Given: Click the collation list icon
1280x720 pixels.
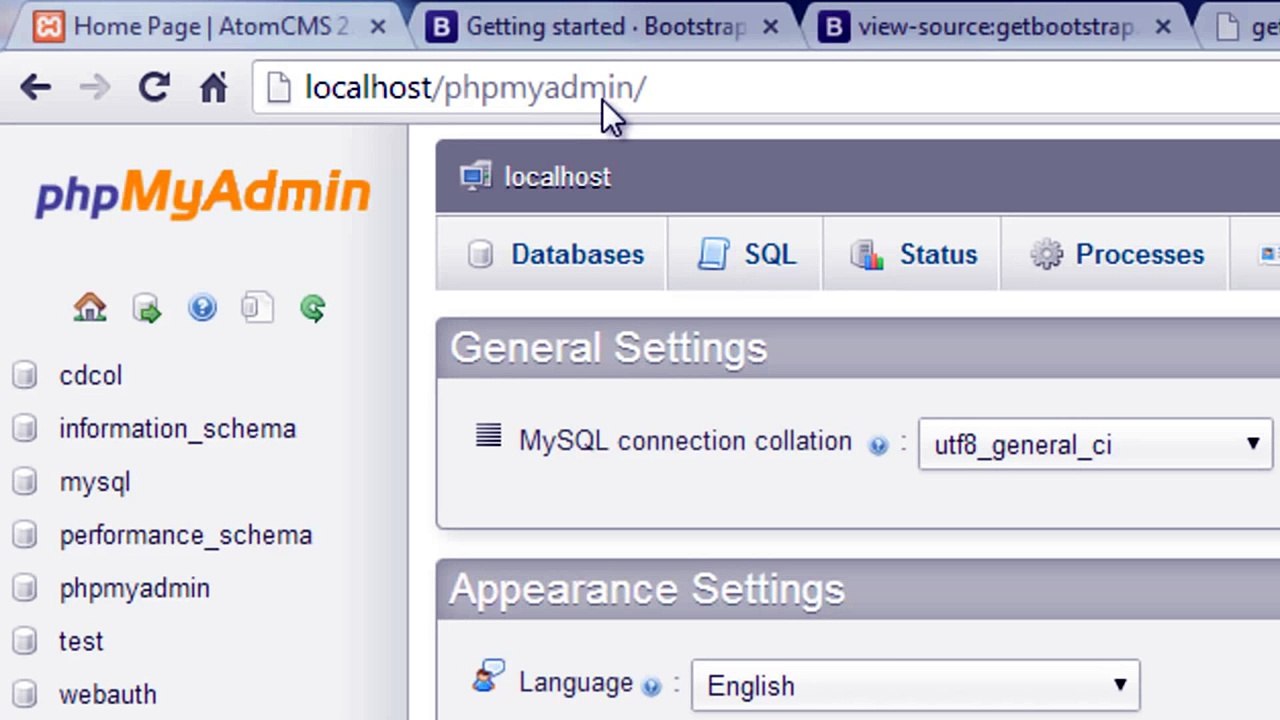Looking at the screenshot, I should pyautogui.click(x=488, y=435).
